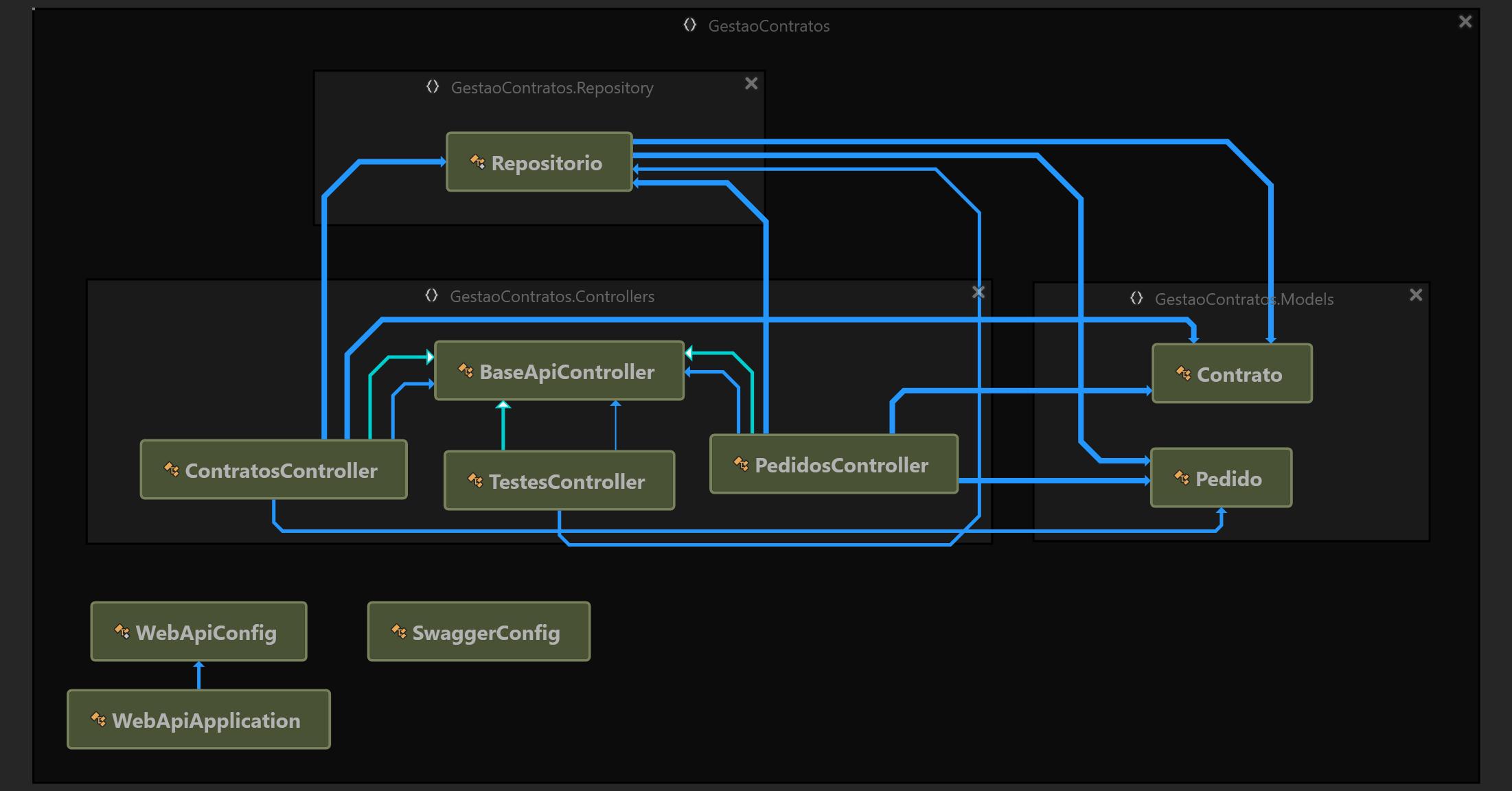Click the class icon on the Contrato node
1512x791 pixels.
(1183, 374)
